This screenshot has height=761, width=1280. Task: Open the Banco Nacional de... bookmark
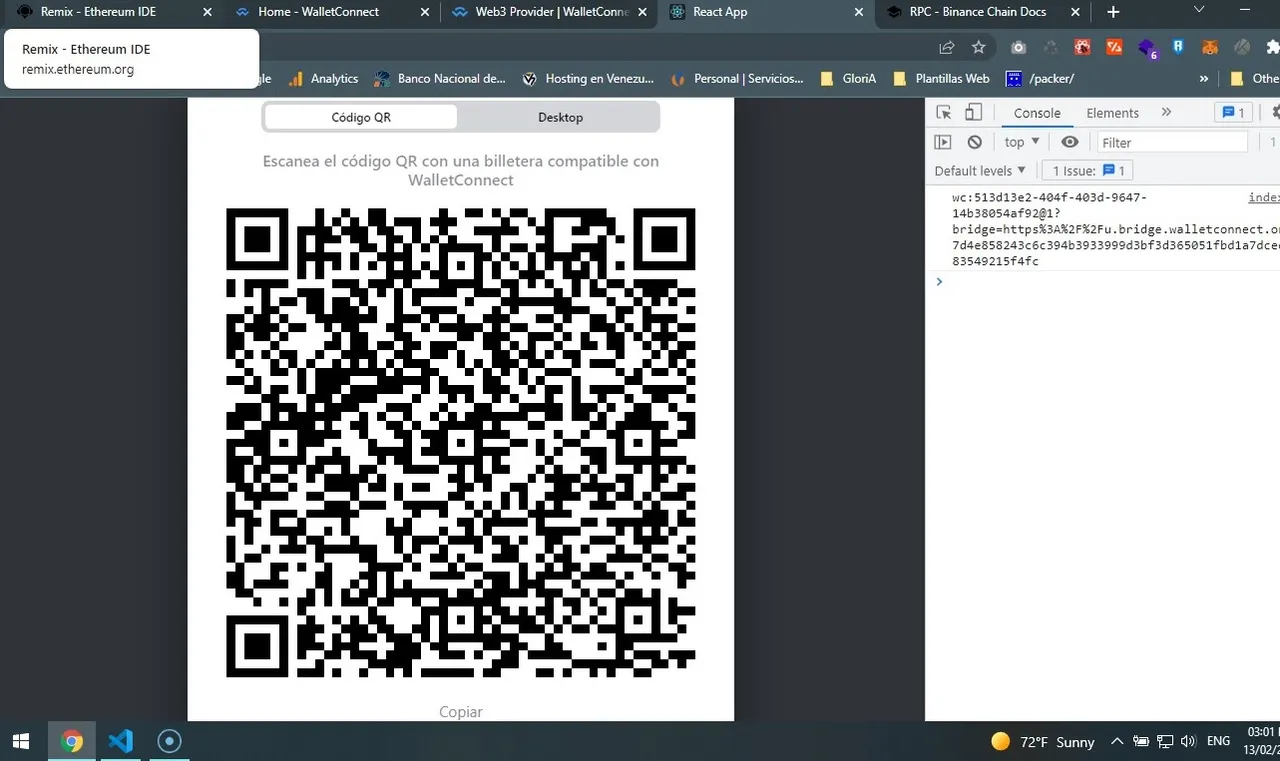point(440,78)
